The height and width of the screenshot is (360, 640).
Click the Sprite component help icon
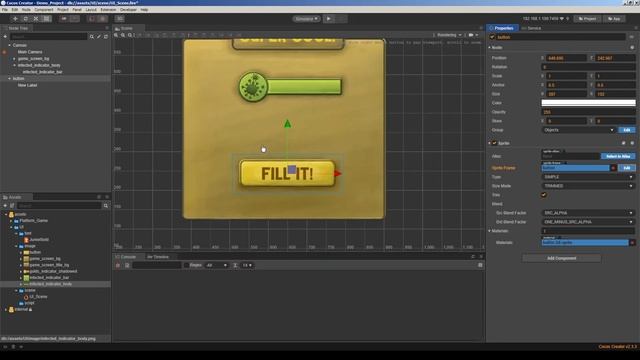click(x=624, y=143)
